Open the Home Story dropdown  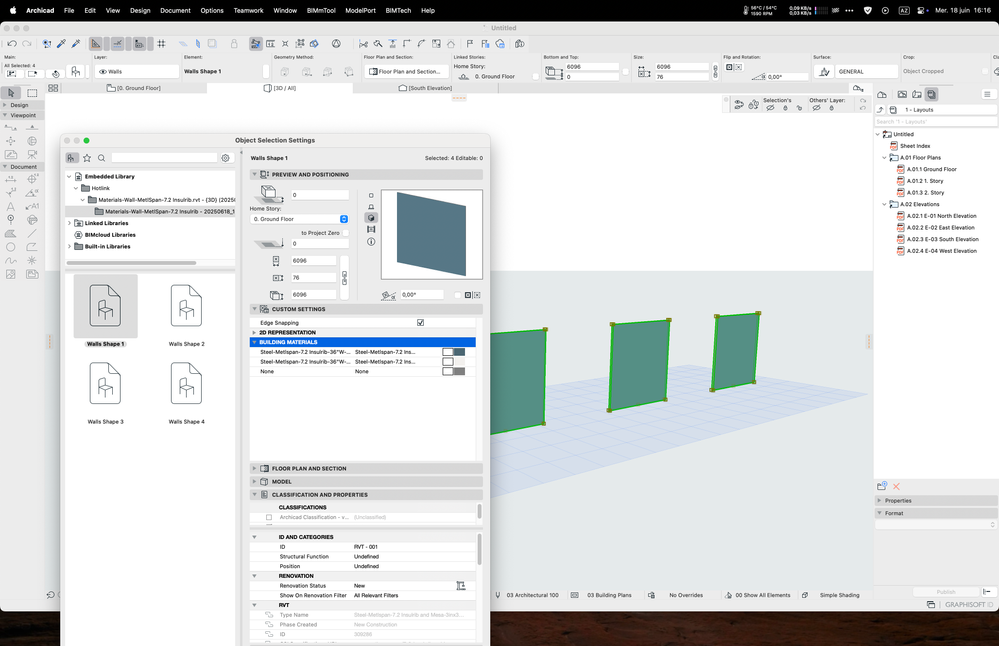pos(299,219)
